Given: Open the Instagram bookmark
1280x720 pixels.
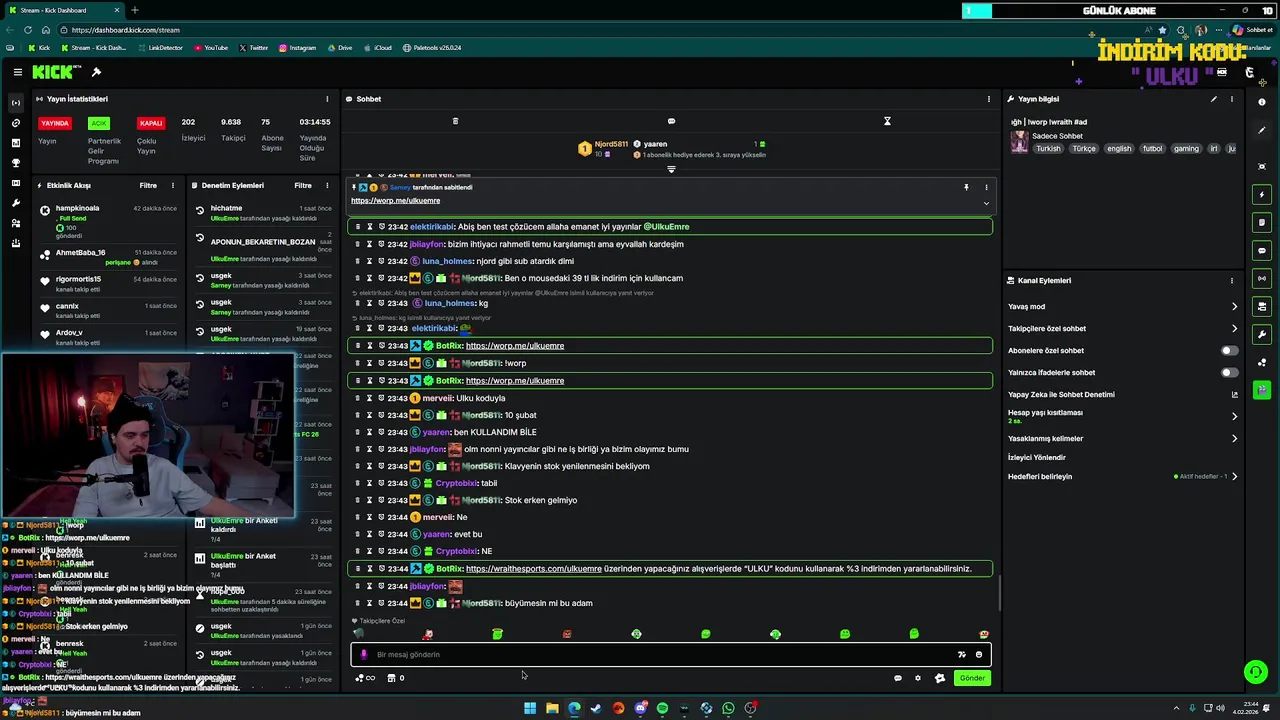Looking at the screenshot, I should (x=298, y=48).
